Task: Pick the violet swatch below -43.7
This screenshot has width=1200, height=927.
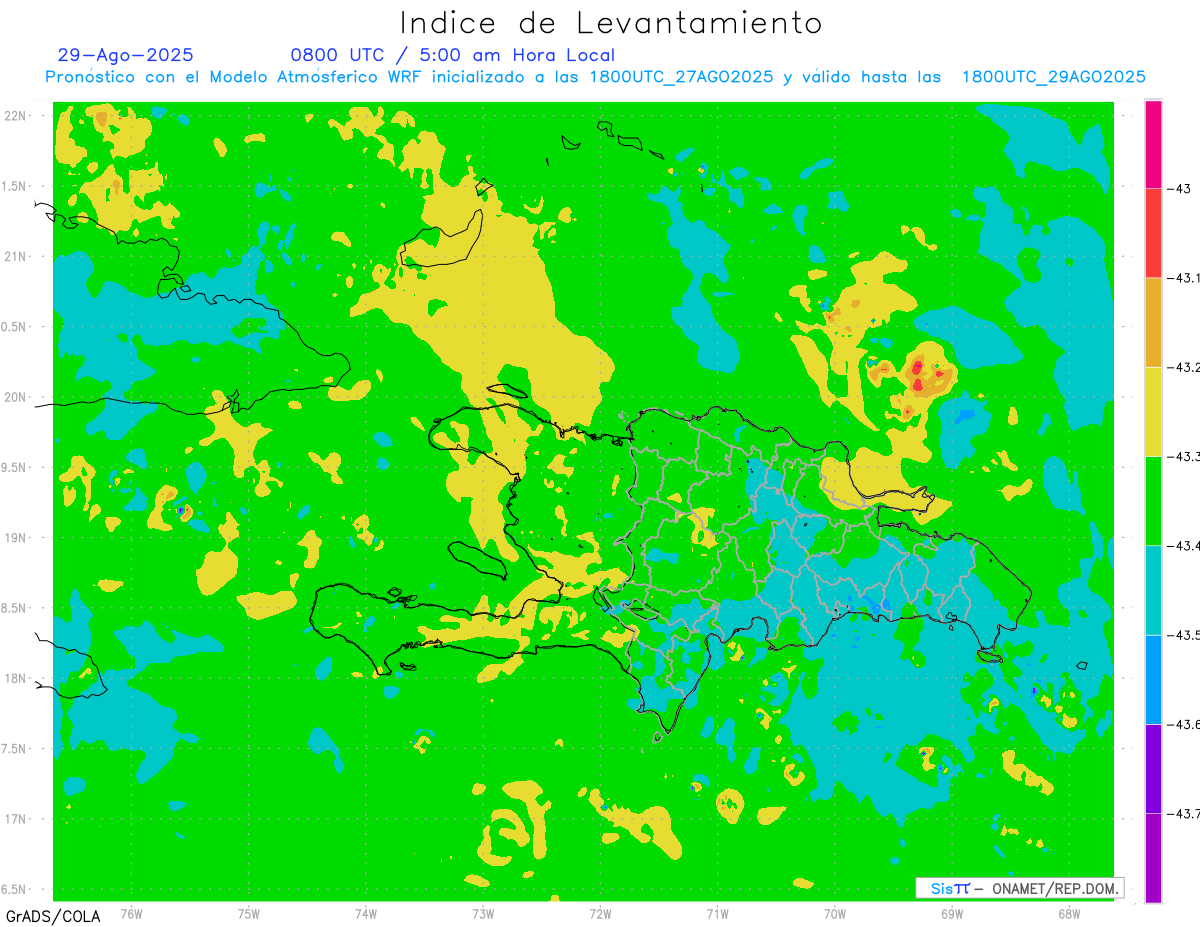Action: pyautogui.click(x=1153, y=858)
